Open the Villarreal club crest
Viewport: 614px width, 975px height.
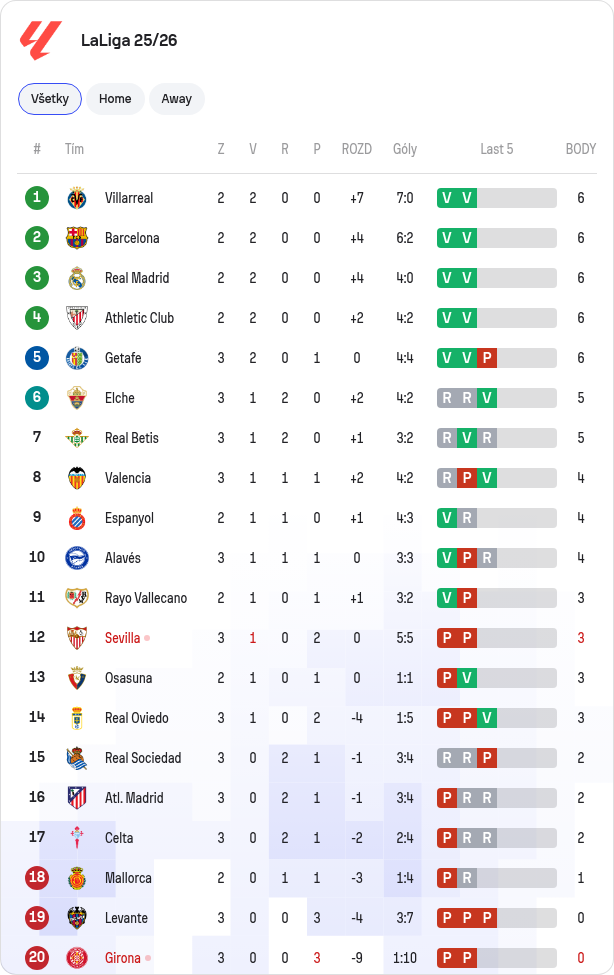tap(77, 198)
